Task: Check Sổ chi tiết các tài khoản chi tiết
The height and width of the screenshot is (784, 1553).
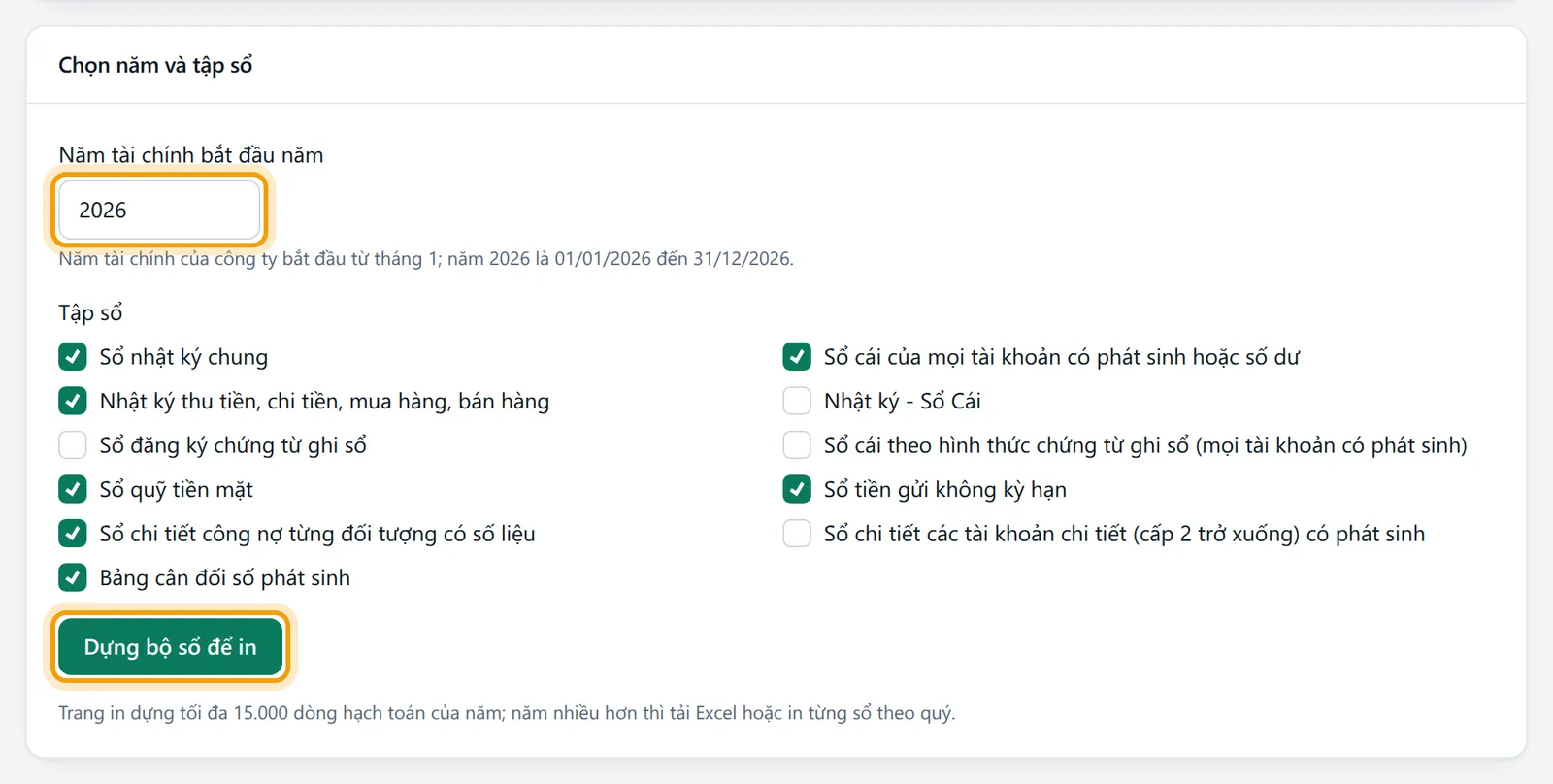Action: [797, 534]
